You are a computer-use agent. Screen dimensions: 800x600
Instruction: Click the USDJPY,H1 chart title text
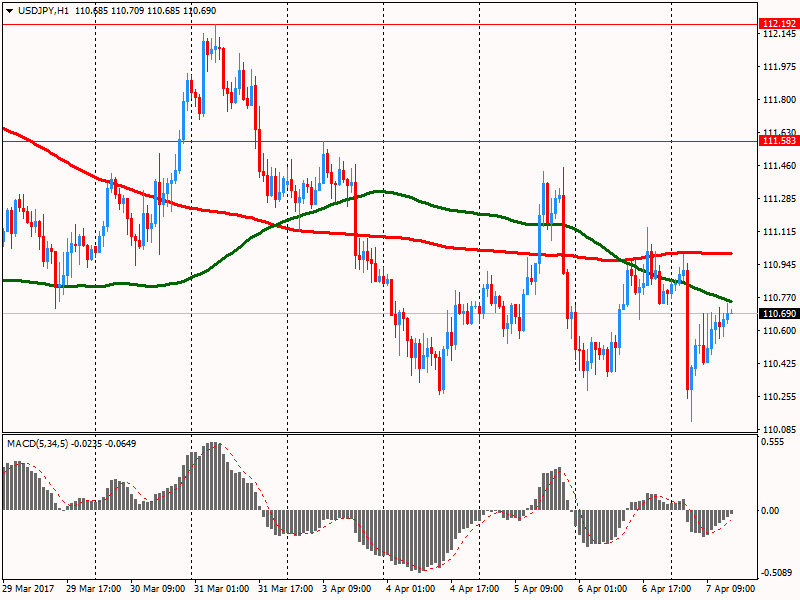pos(43,11)
